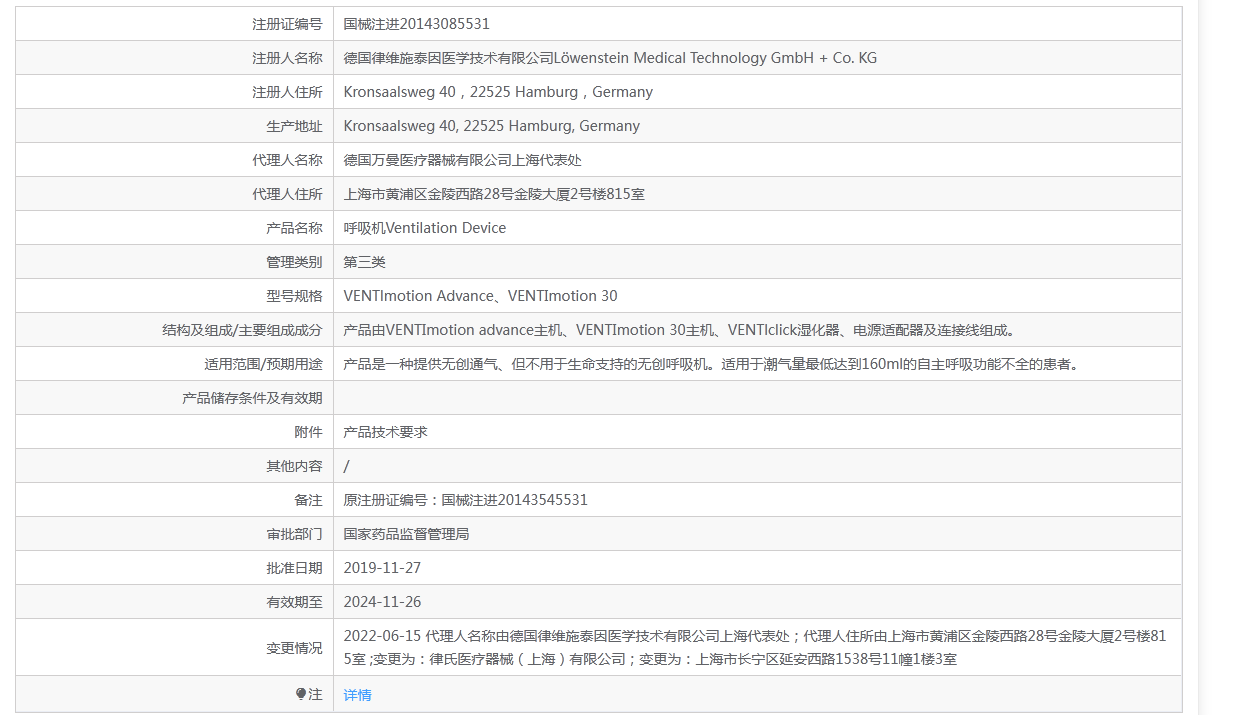This screenshot has height=715, width=1247.
Task: Select intended use text about 无创呼吸机
Action: [x=711, y=364]
